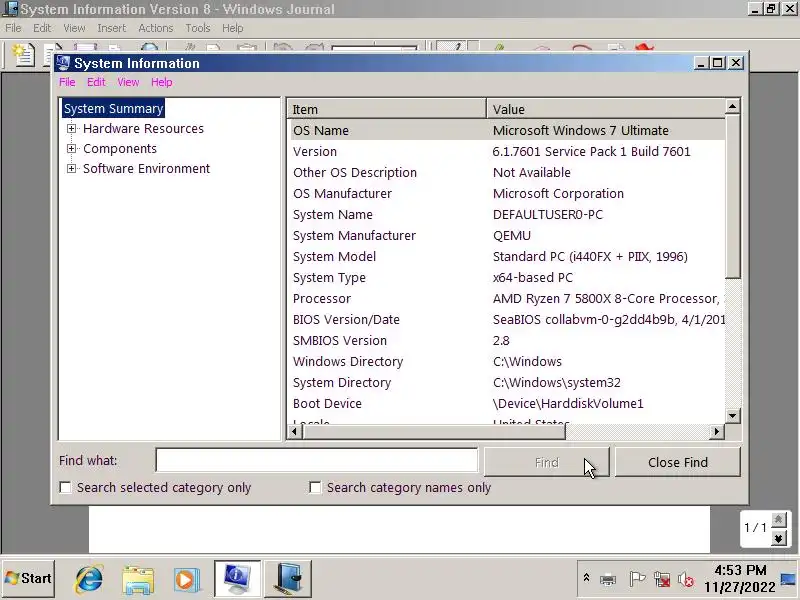Expand the Software Environment tree node

click(x=71, y=168)
